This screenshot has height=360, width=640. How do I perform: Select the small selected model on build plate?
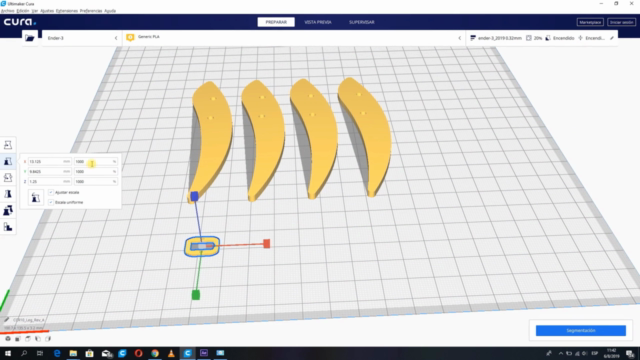[x=202, y=247]
